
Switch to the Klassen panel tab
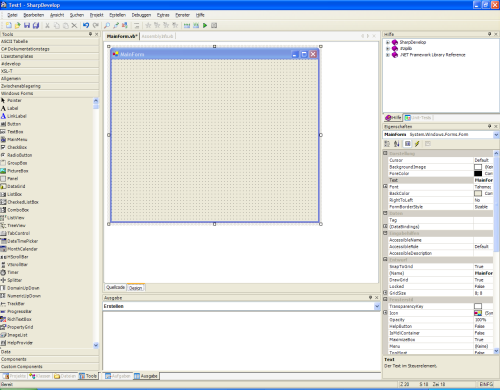[x=40, y=376]
